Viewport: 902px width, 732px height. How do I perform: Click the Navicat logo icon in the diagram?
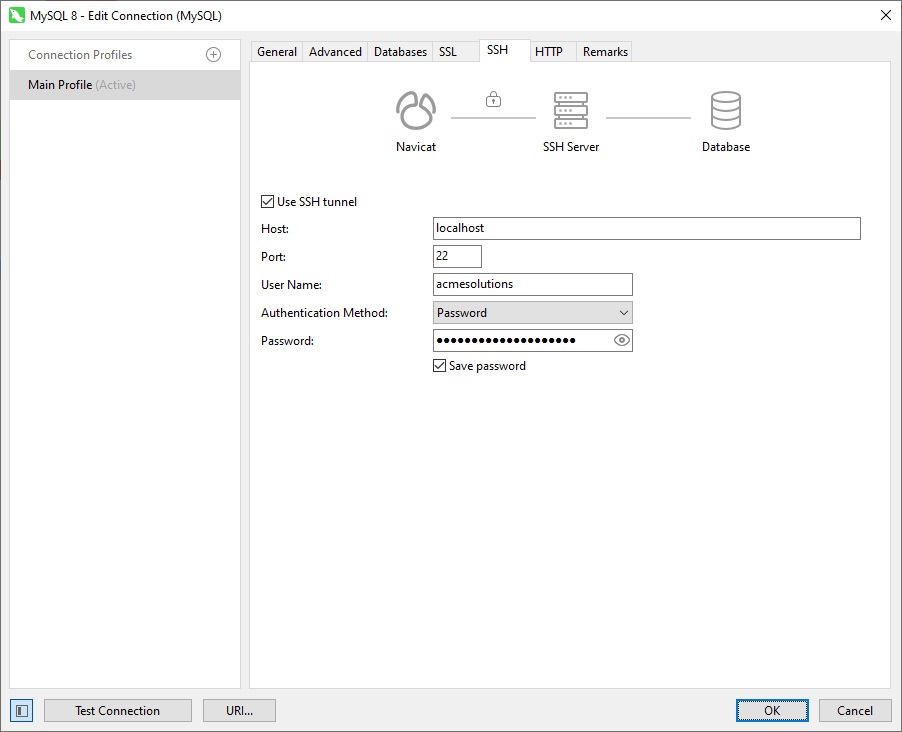tap(415, 110)
